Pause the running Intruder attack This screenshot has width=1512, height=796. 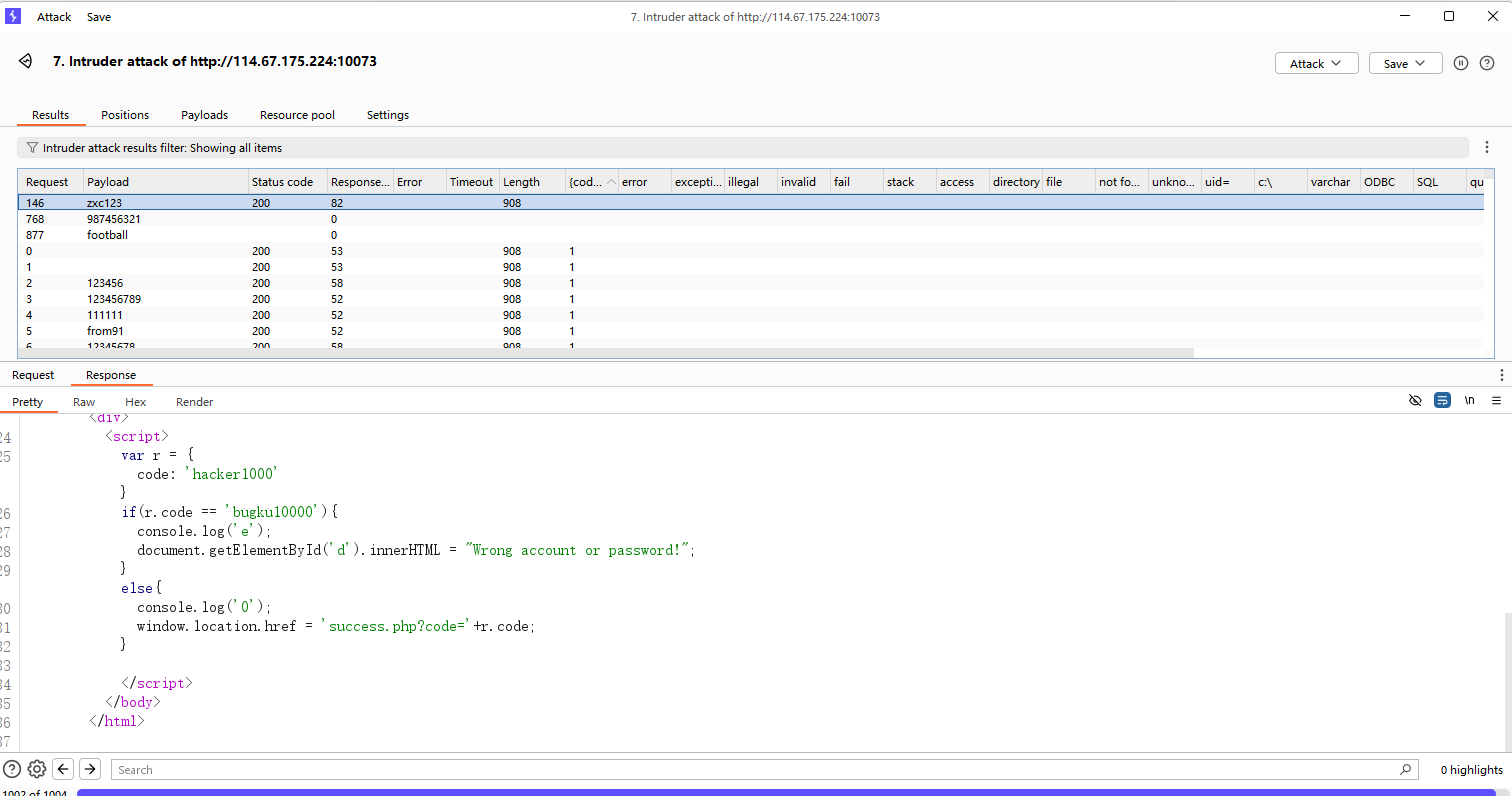1461,63
